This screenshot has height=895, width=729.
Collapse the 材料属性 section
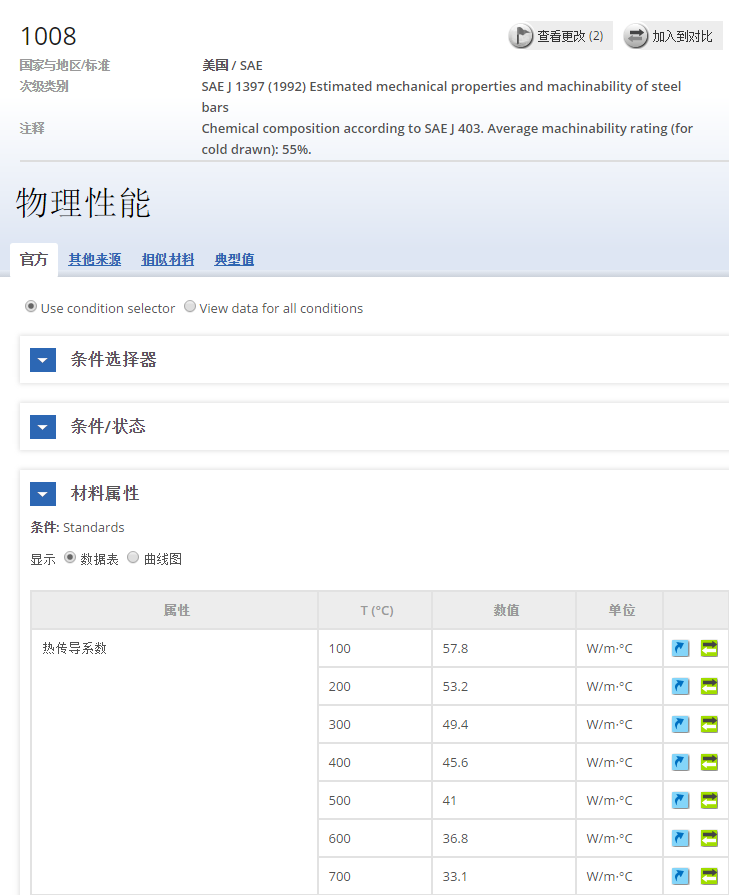coord(43,494)
